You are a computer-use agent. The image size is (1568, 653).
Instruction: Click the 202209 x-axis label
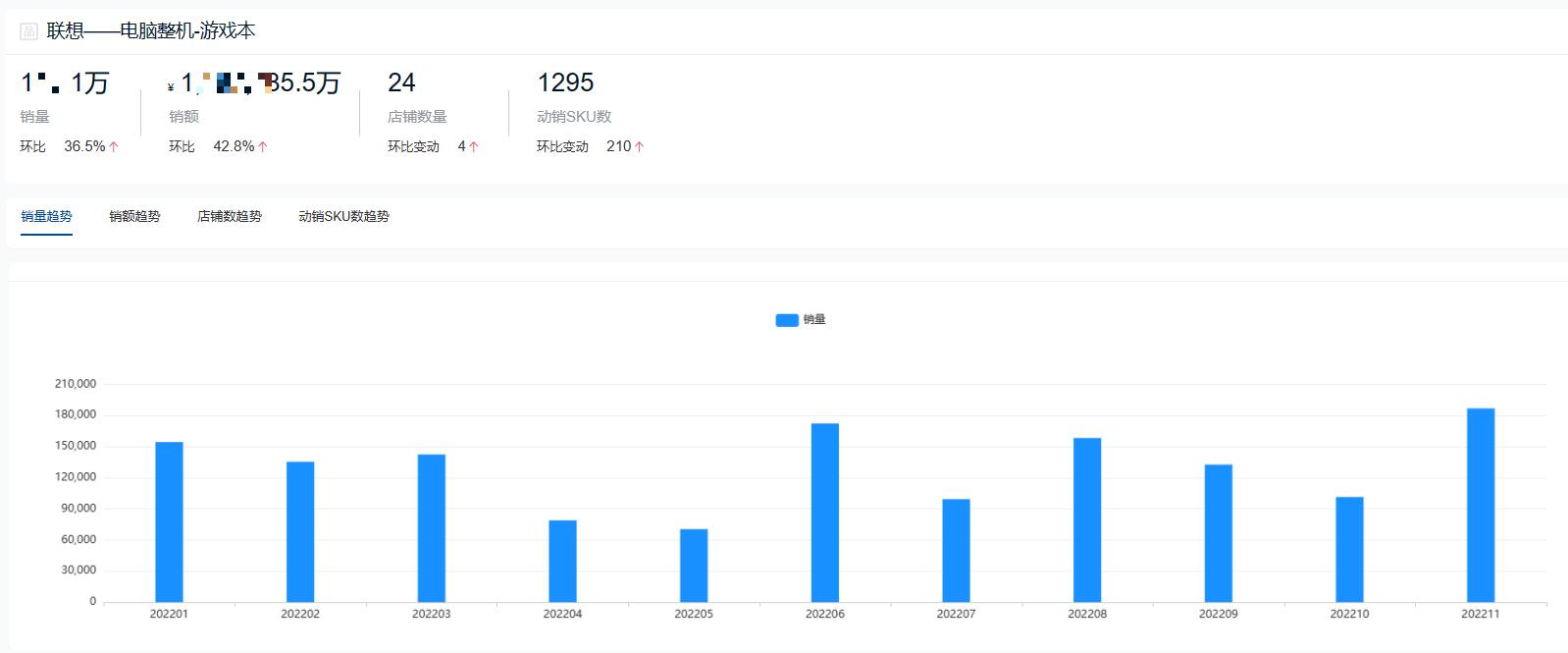tap(1219, 614)
